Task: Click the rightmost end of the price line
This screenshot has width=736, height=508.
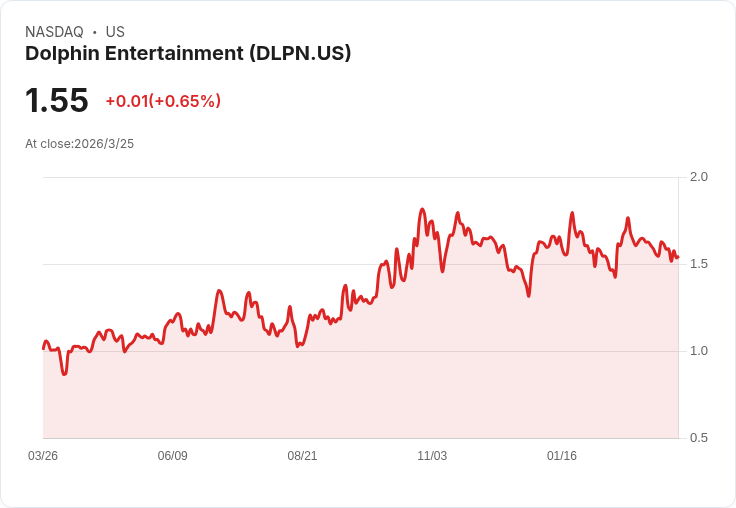Action: [677, 257]
